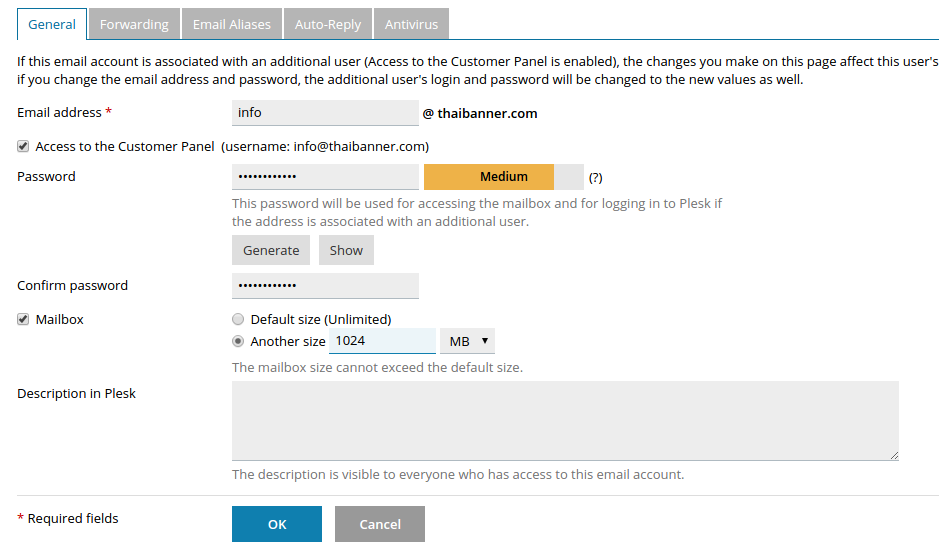
Task: Go to the Auto-Reply tab
Action: [328, 24]
